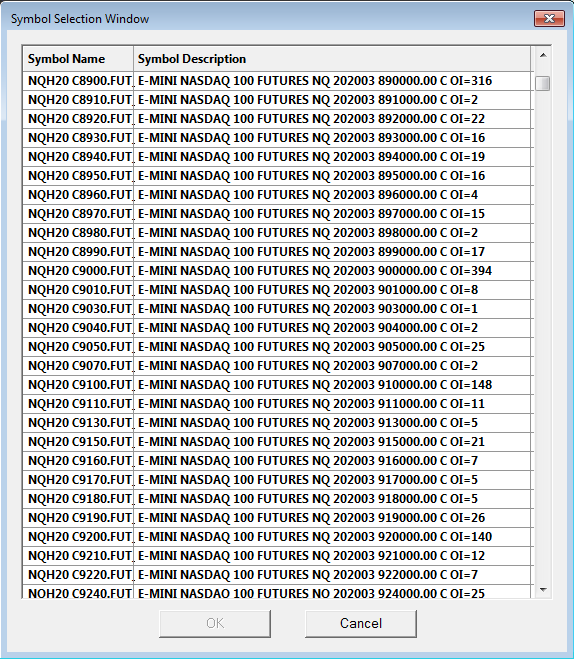The width and height of the screenshot is (574, 659).
Task: Click description with 915000.00 C OI=21
Action: click(332, 442)
